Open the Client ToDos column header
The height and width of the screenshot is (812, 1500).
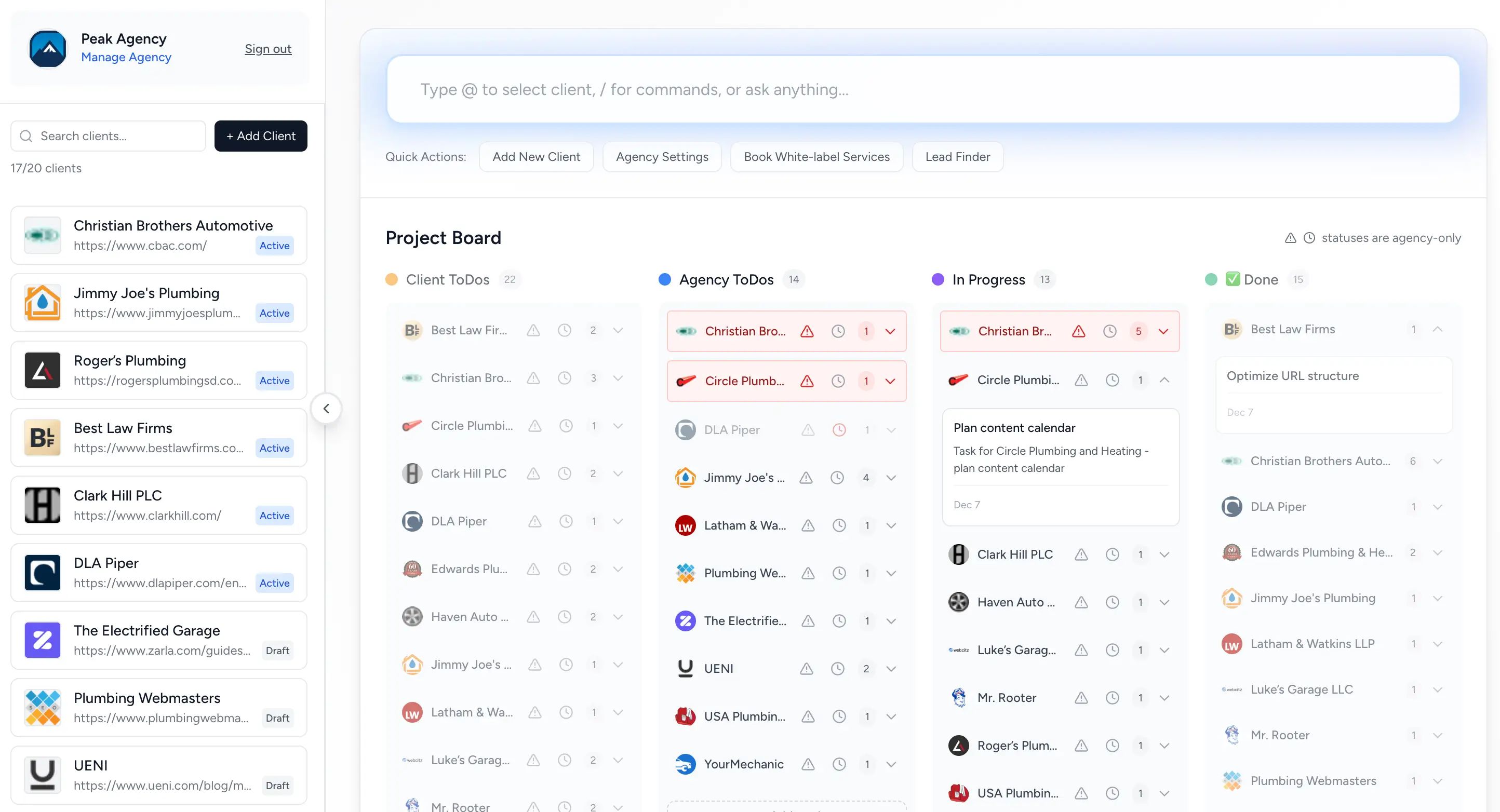pos(448,279)
